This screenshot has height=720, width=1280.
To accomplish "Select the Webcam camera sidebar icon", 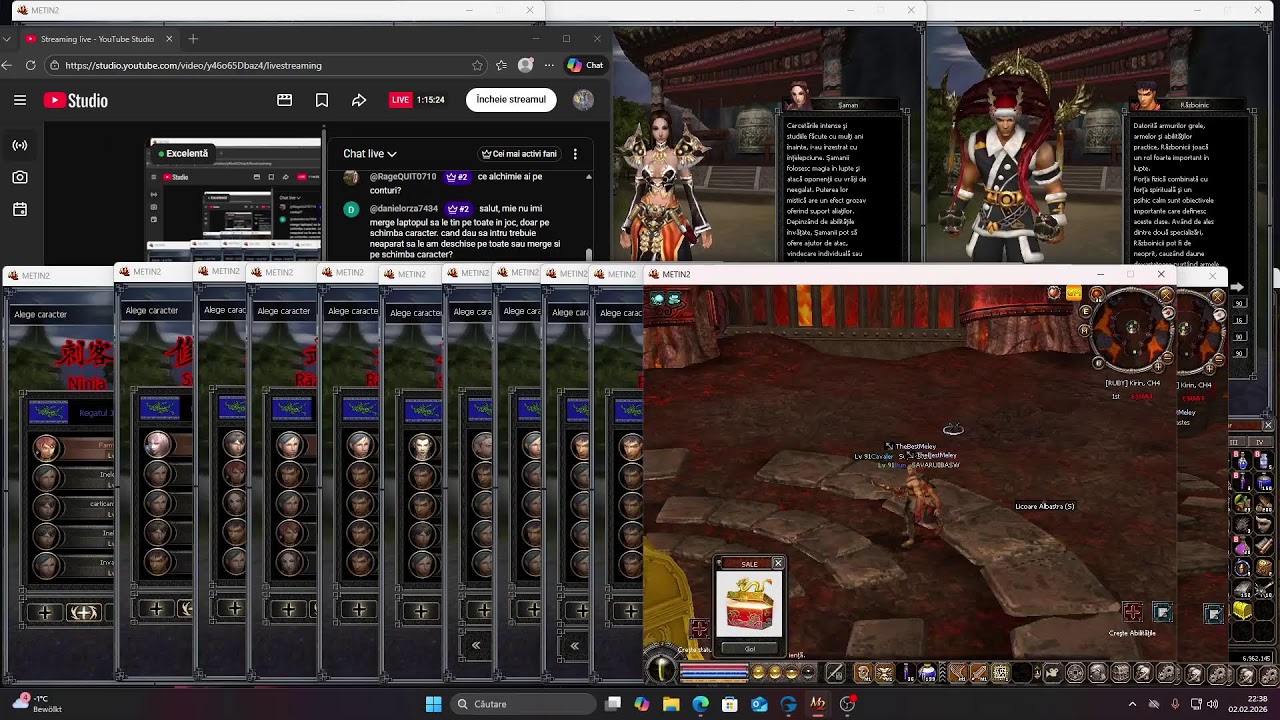I will click(20, 177).
